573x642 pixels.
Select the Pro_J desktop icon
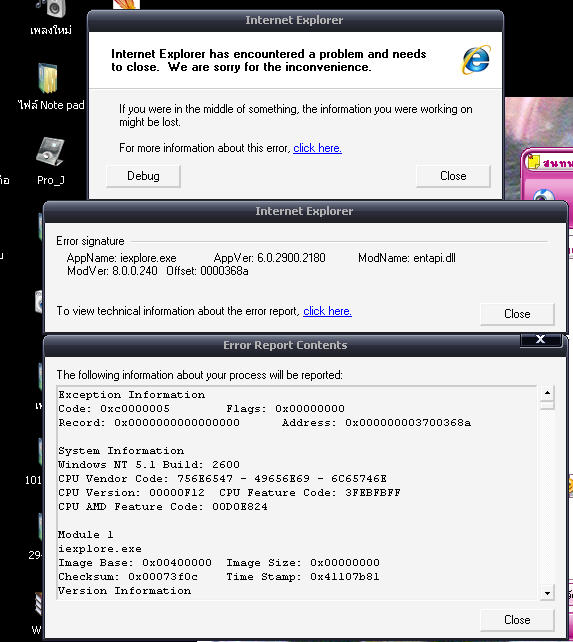[50, 161]
